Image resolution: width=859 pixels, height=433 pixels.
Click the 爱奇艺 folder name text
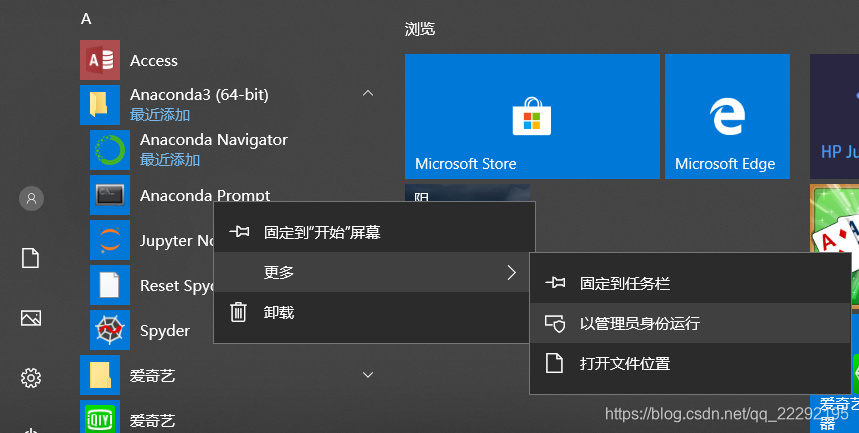pyautogui.click(x=152, y=375)
